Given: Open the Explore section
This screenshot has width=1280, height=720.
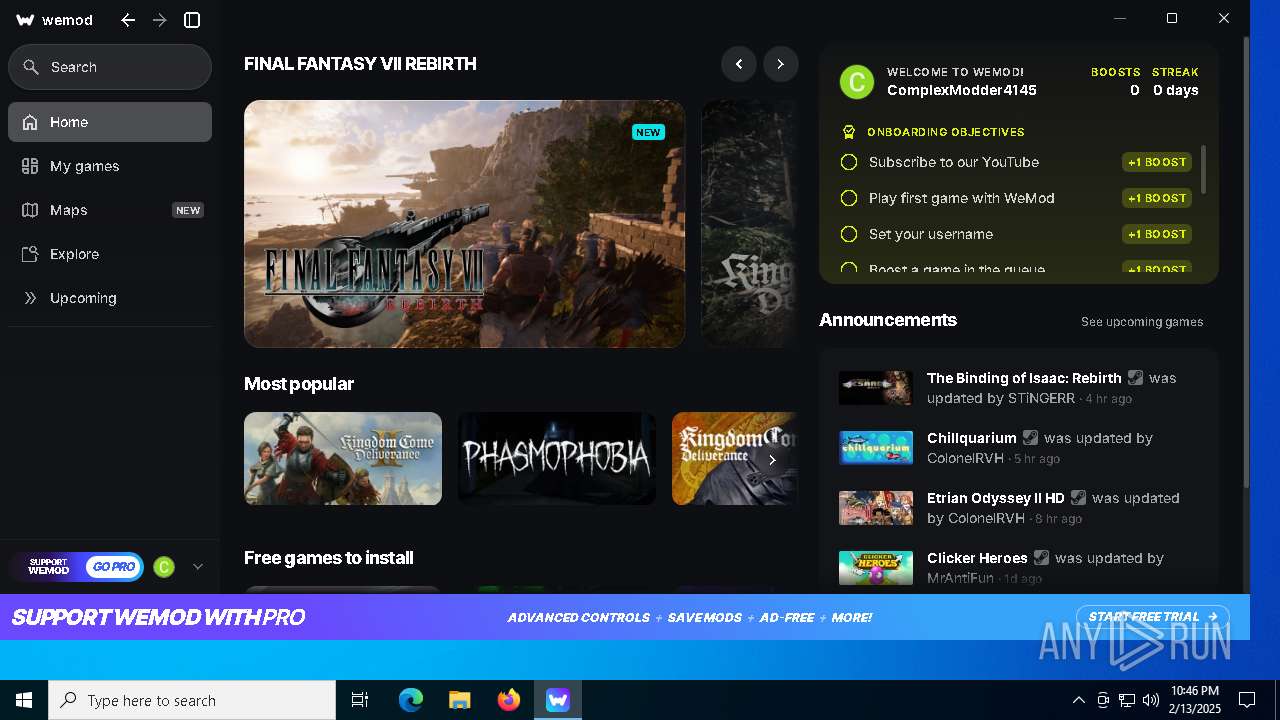Looking at the screenshot, I should (110, 254).
